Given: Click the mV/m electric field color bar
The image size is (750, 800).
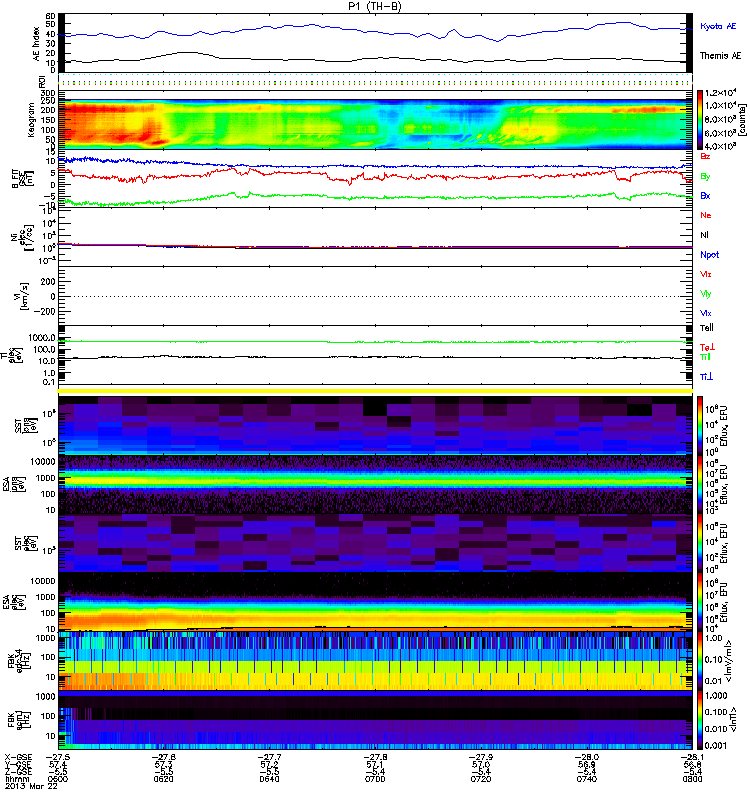Looking at the screenshot, I should [x=699, y=659].
